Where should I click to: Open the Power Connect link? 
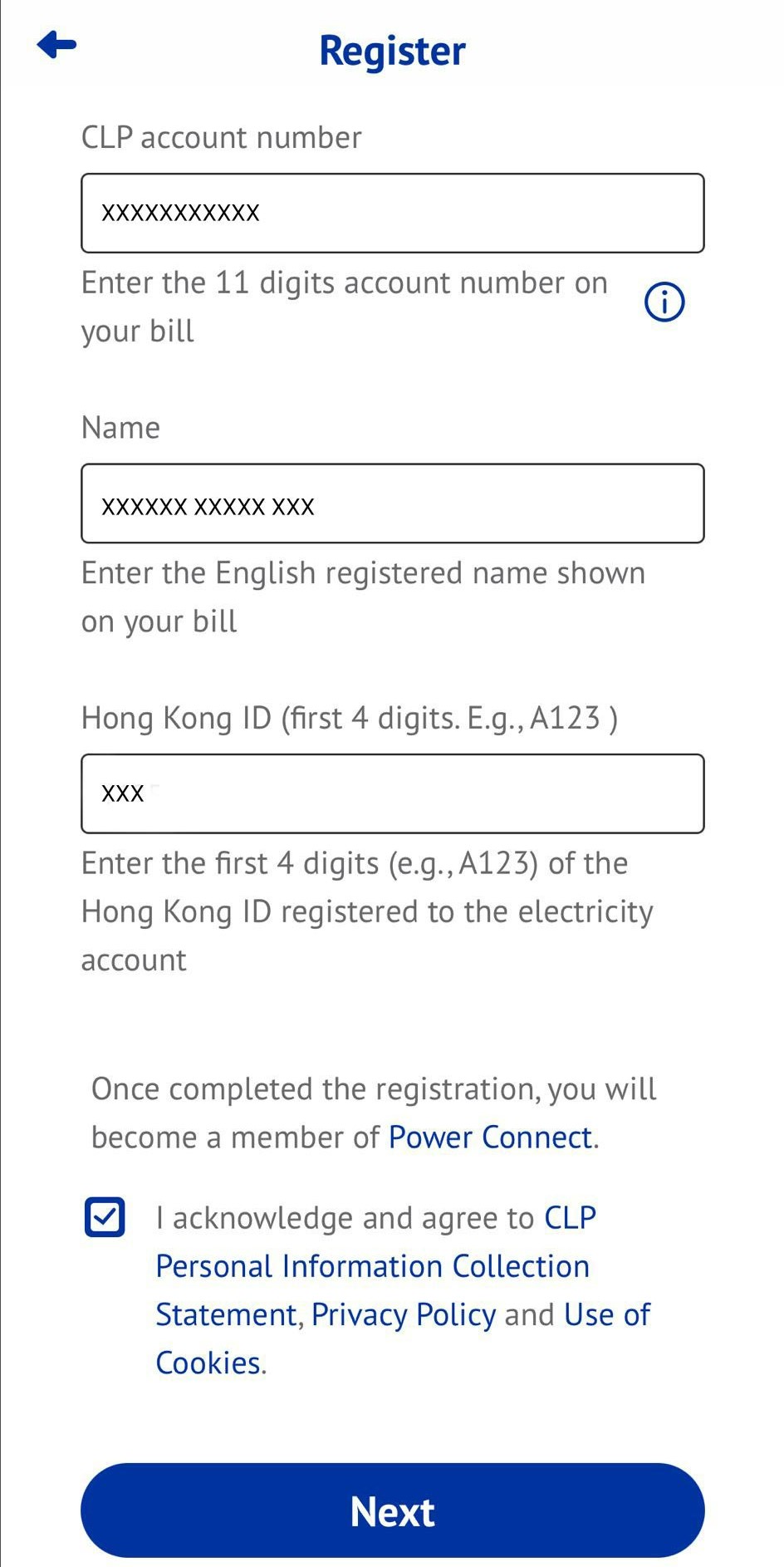click(490, 1137)
